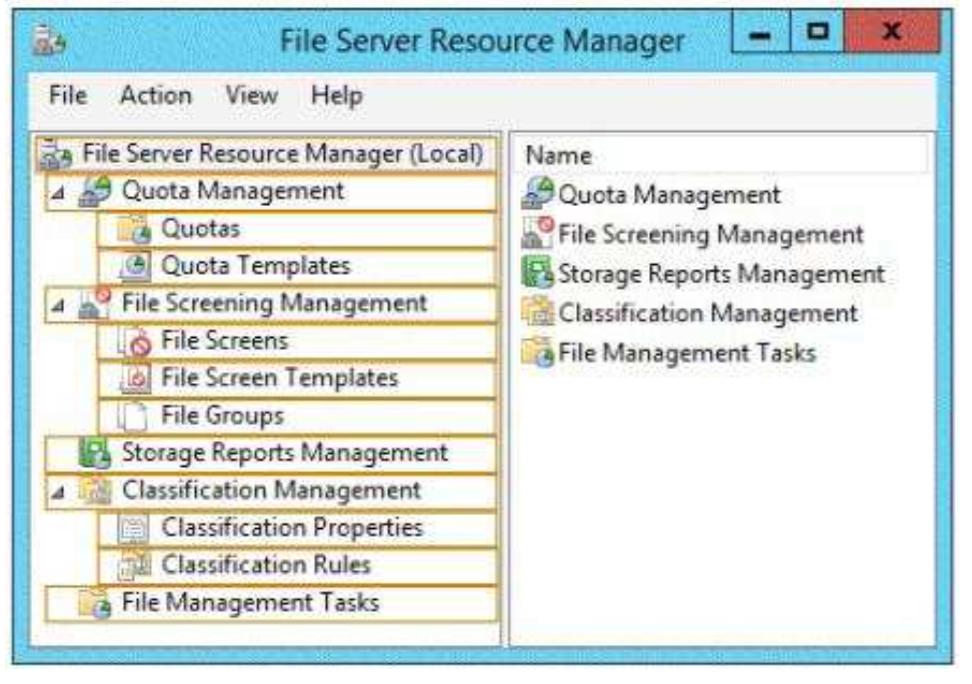Click Classification Management icon in tree
Screen dimensions: 972x684
point(95,491)
